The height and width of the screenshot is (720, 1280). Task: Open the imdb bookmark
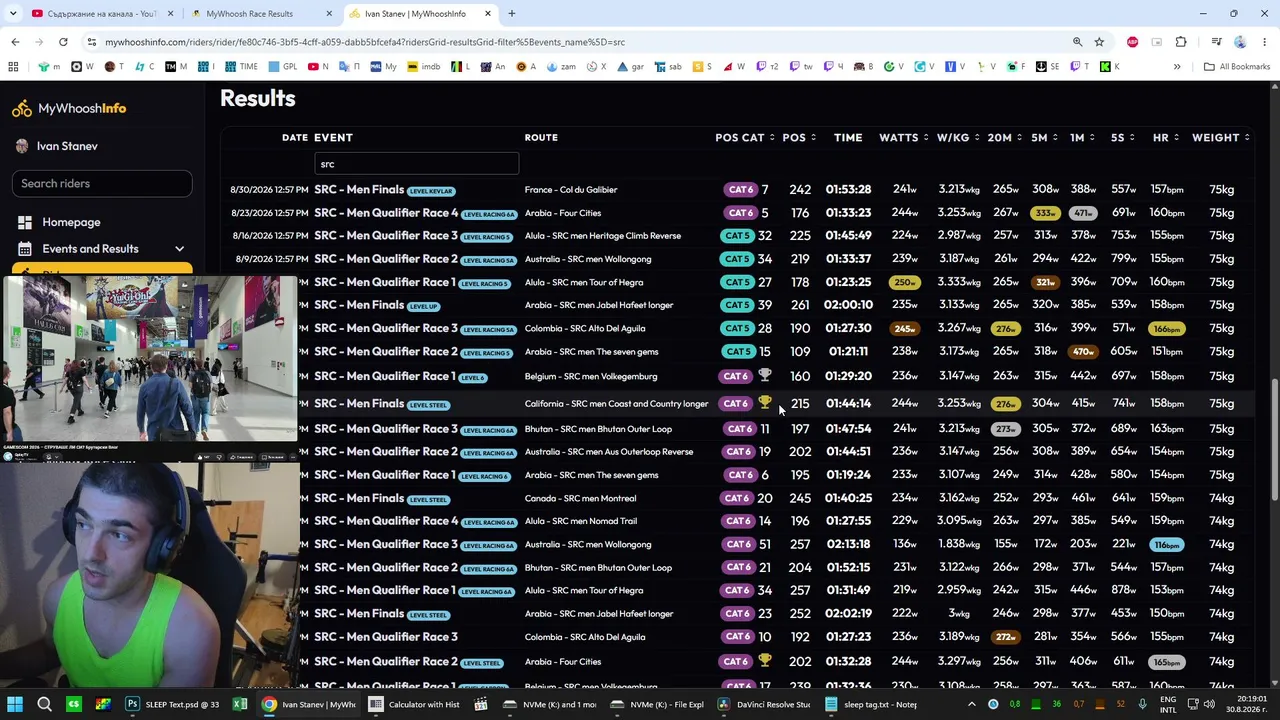423,67
